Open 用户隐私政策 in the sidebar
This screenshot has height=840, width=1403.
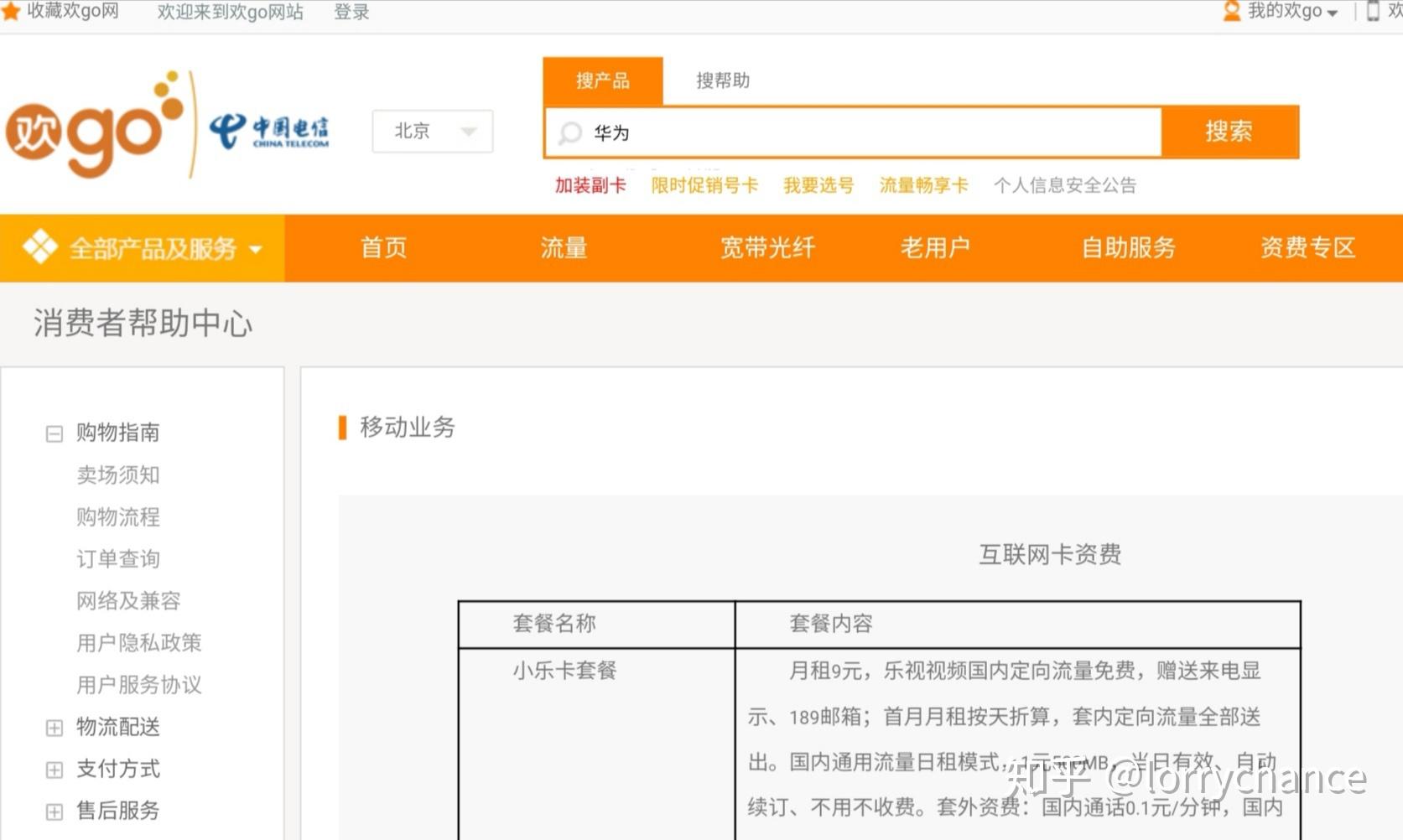tap(139, 642)
